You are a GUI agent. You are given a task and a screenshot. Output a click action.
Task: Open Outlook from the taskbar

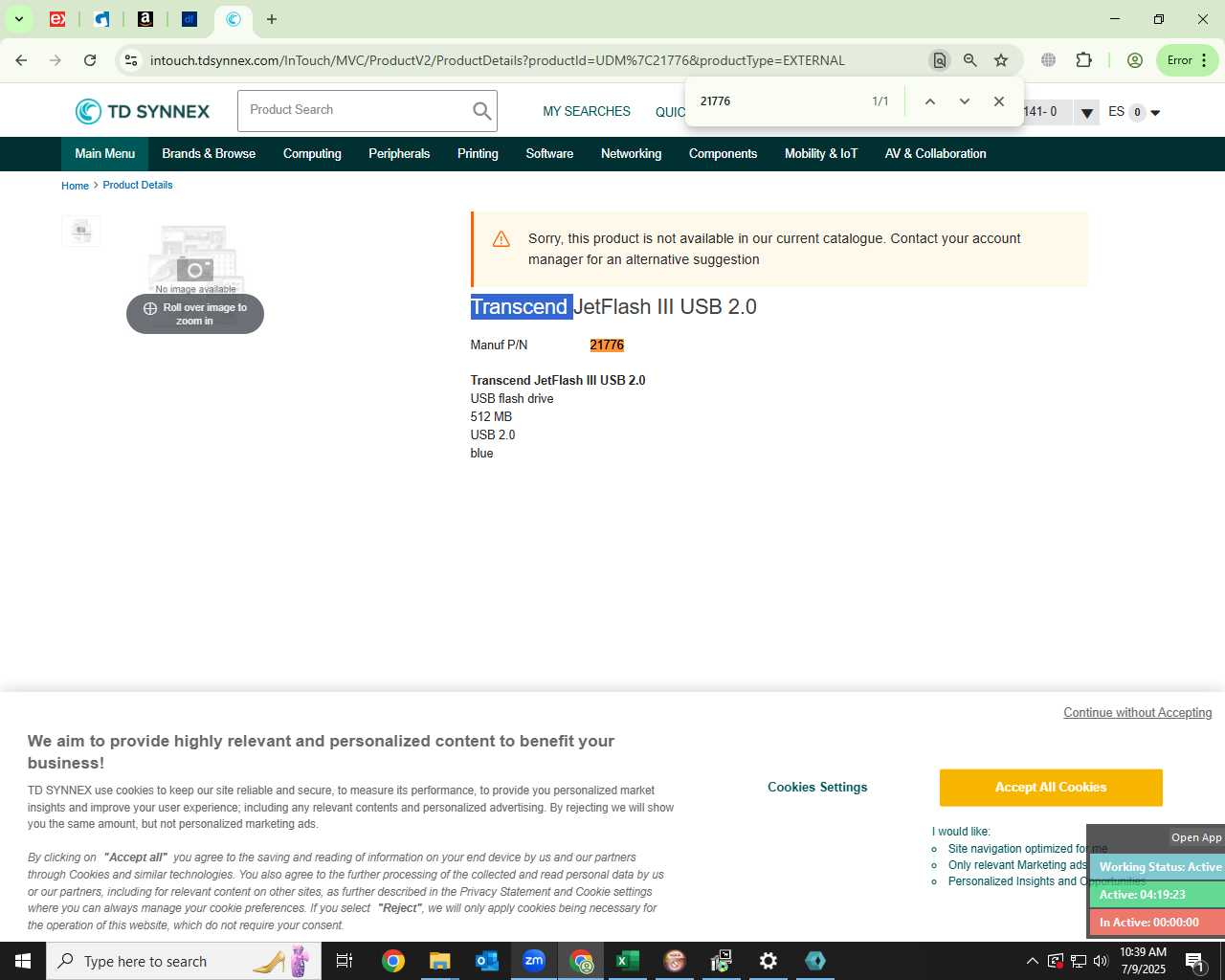[x=486, y=961]
